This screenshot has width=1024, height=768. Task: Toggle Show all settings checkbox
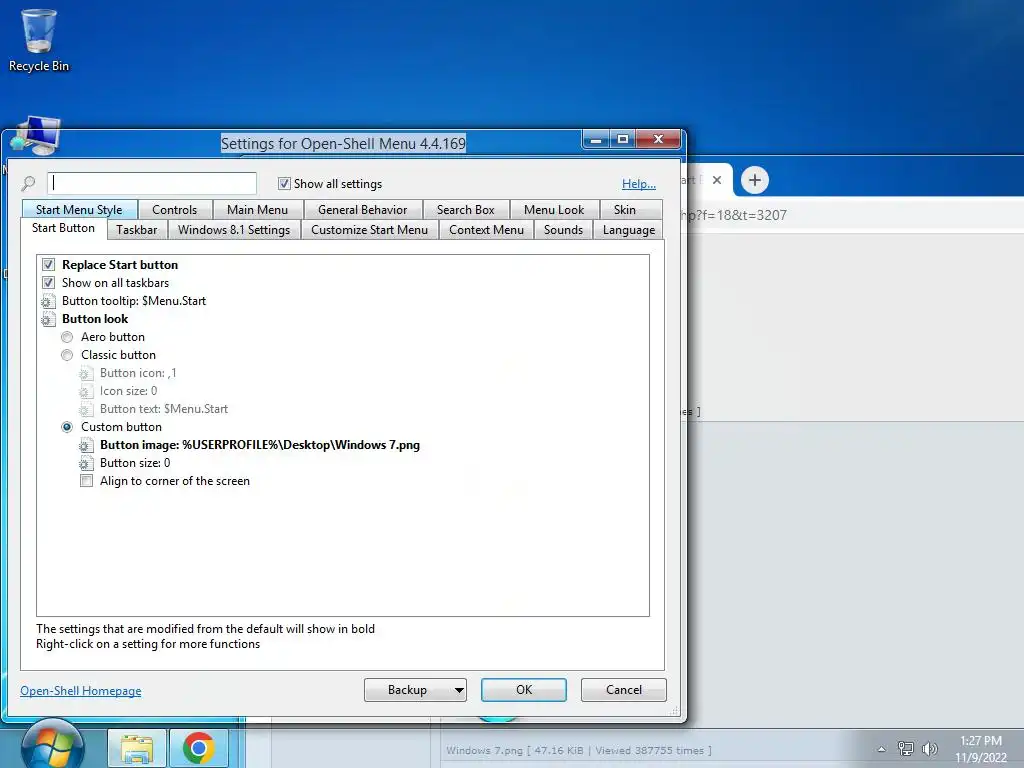284,184
